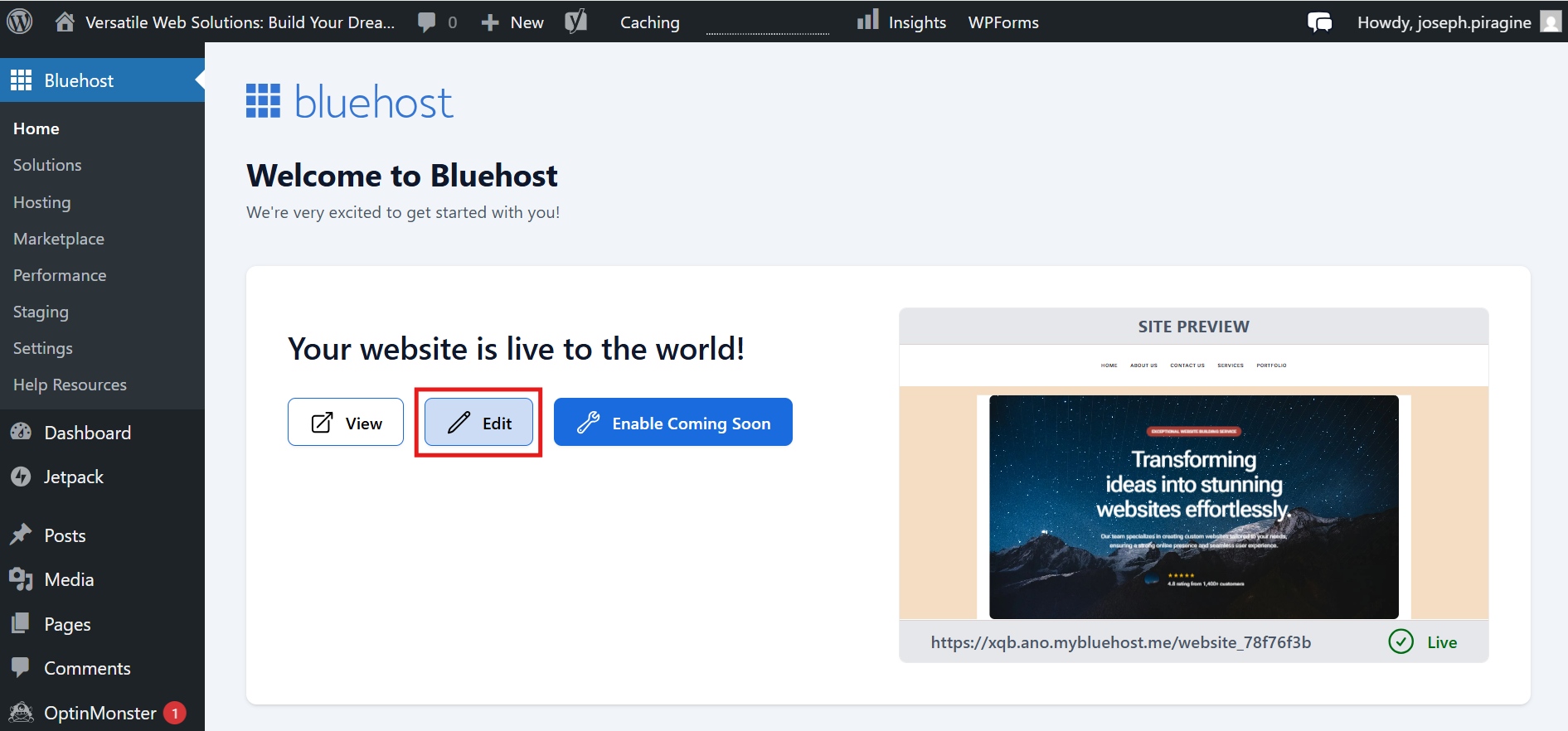Open the Caching menu in admin bar
The width and height of the screenshot is (1568, 731).
click(x=649, y=22)
